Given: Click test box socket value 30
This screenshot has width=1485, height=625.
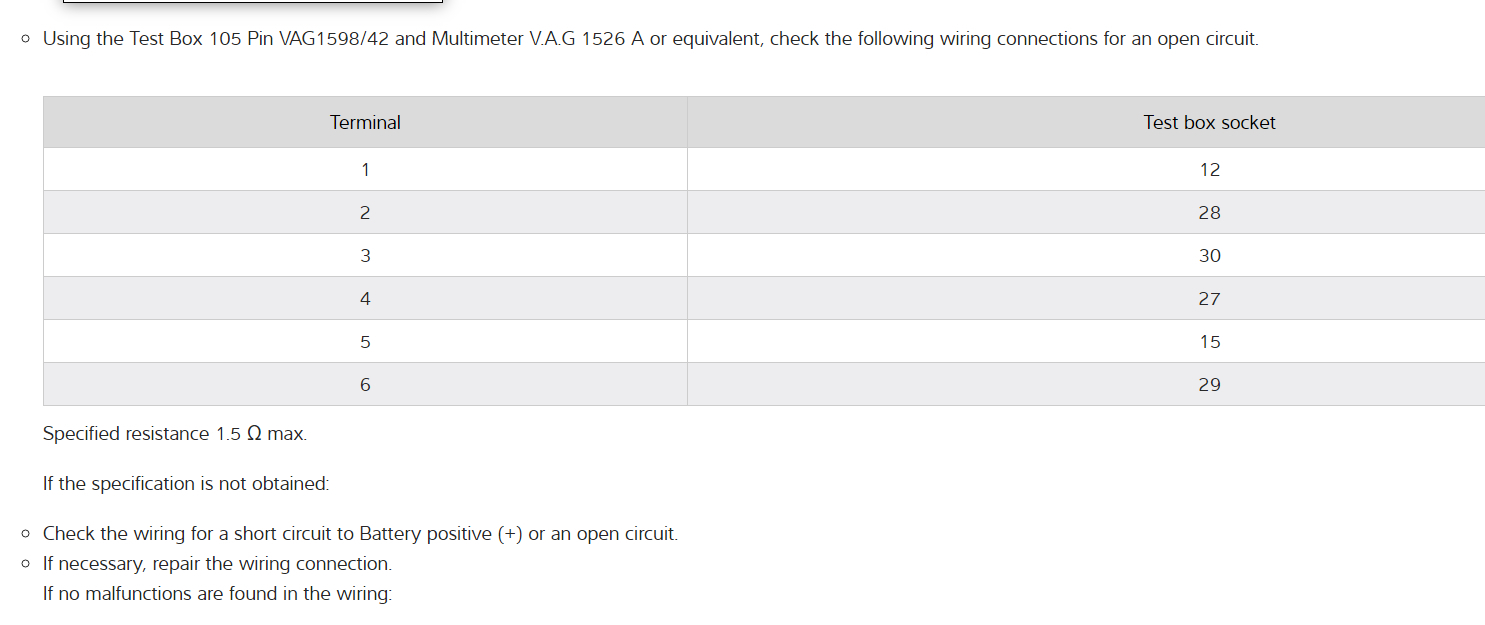Looking at the screenshot, I should (1209, 256).
